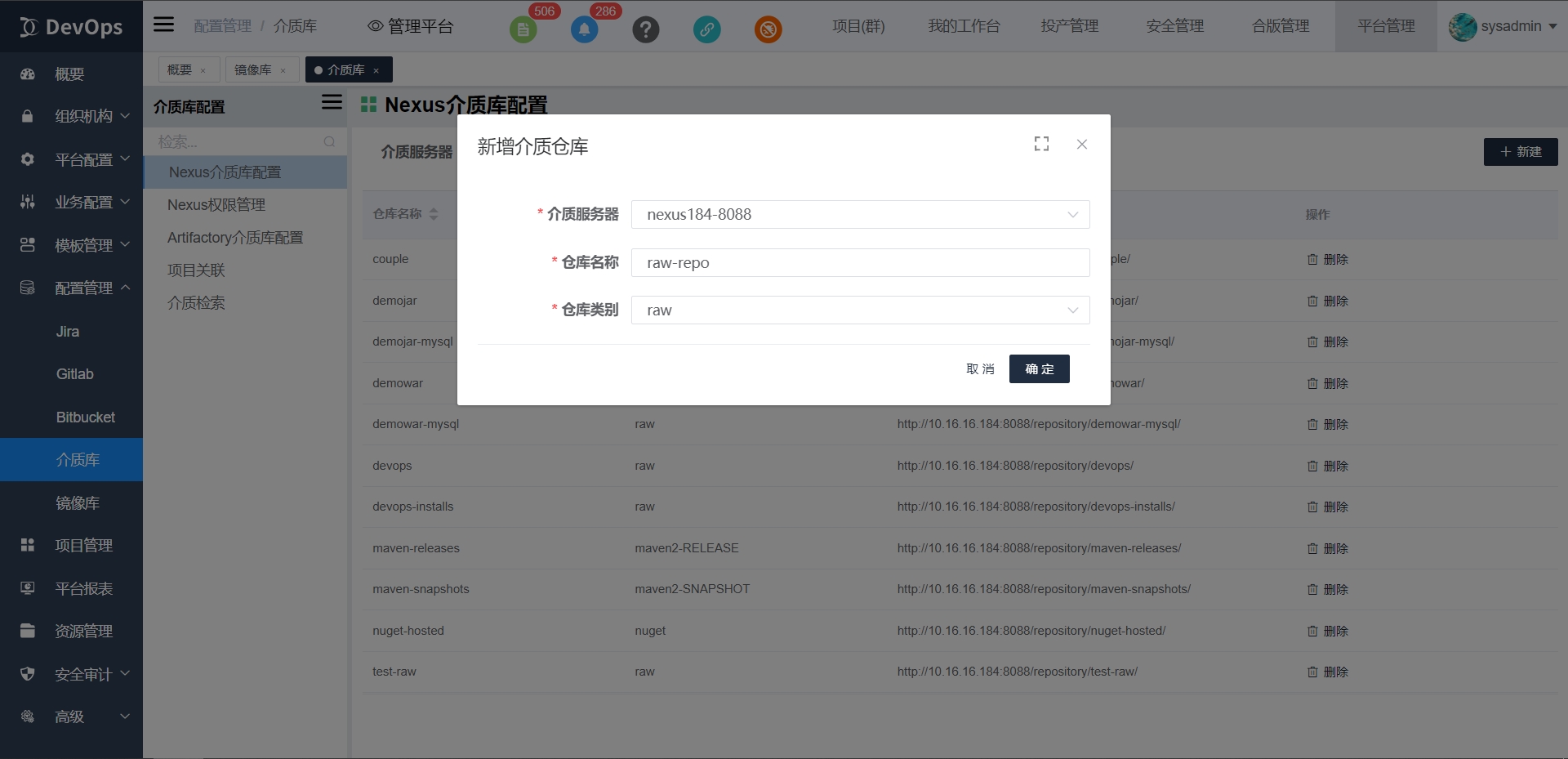Open the 仓库类别 dropdown showing raw
Image resolution: width=1568 pixels, height=759 pixels.
pyautogui.click(x=860, y=310)
